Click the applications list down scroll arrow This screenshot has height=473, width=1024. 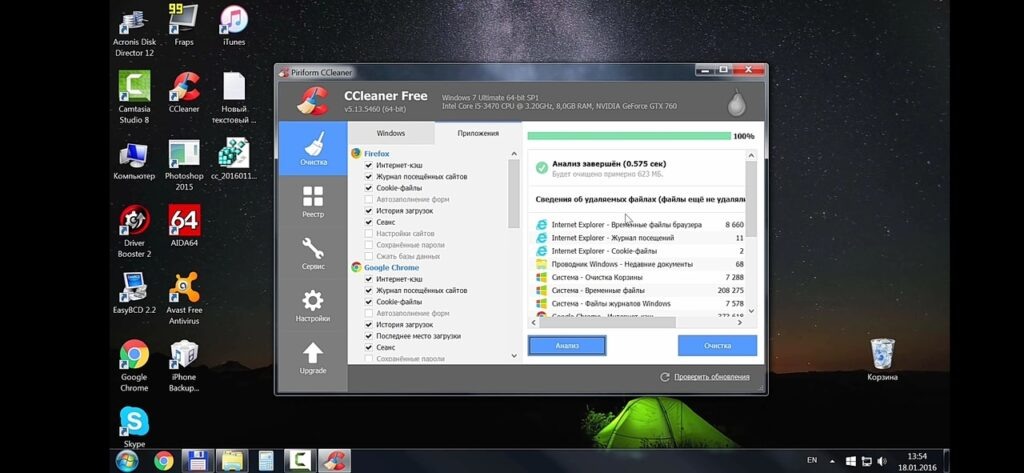tap(514, 356)
